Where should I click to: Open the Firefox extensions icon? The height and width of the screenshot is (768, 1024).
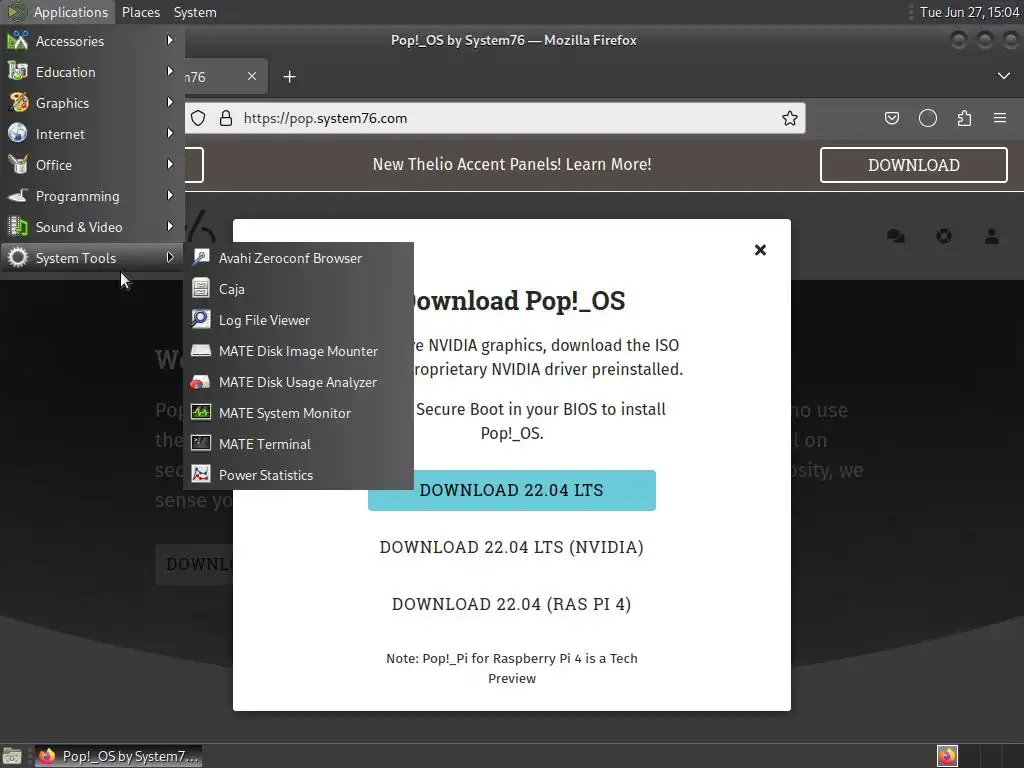[x=964, y=118]
